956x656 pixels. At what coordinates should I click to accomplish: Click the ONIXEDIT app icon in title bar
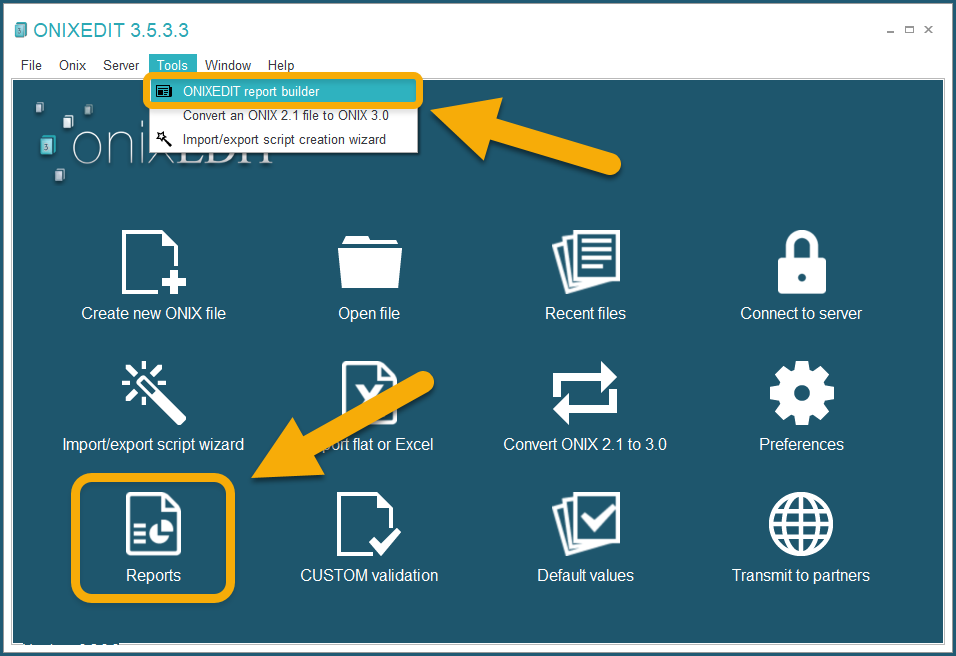(x=21, y=30)
